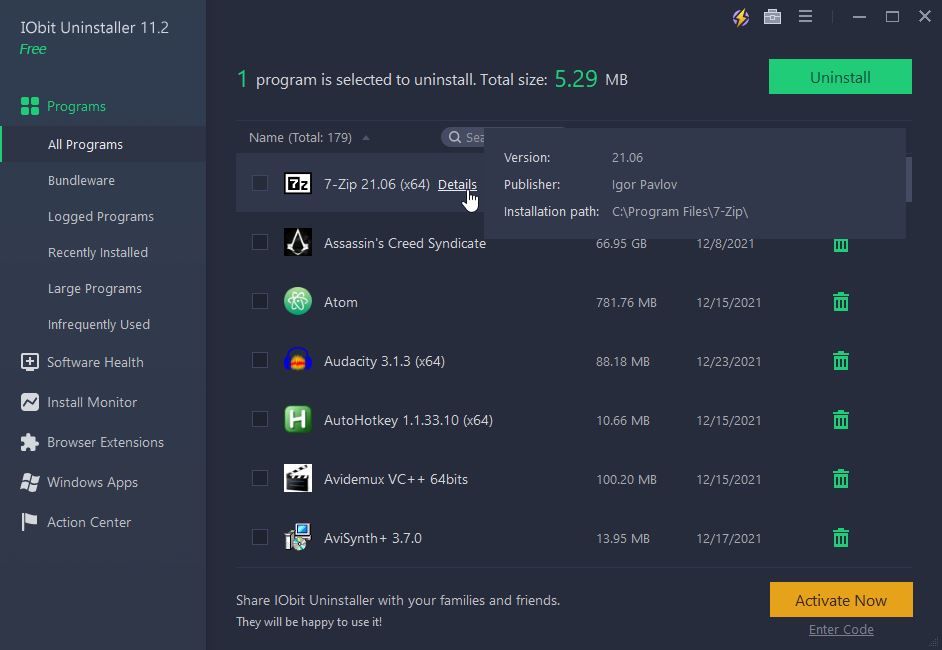Open the Programs section icon in sidebar
The image size is (942, 650).
27,106
